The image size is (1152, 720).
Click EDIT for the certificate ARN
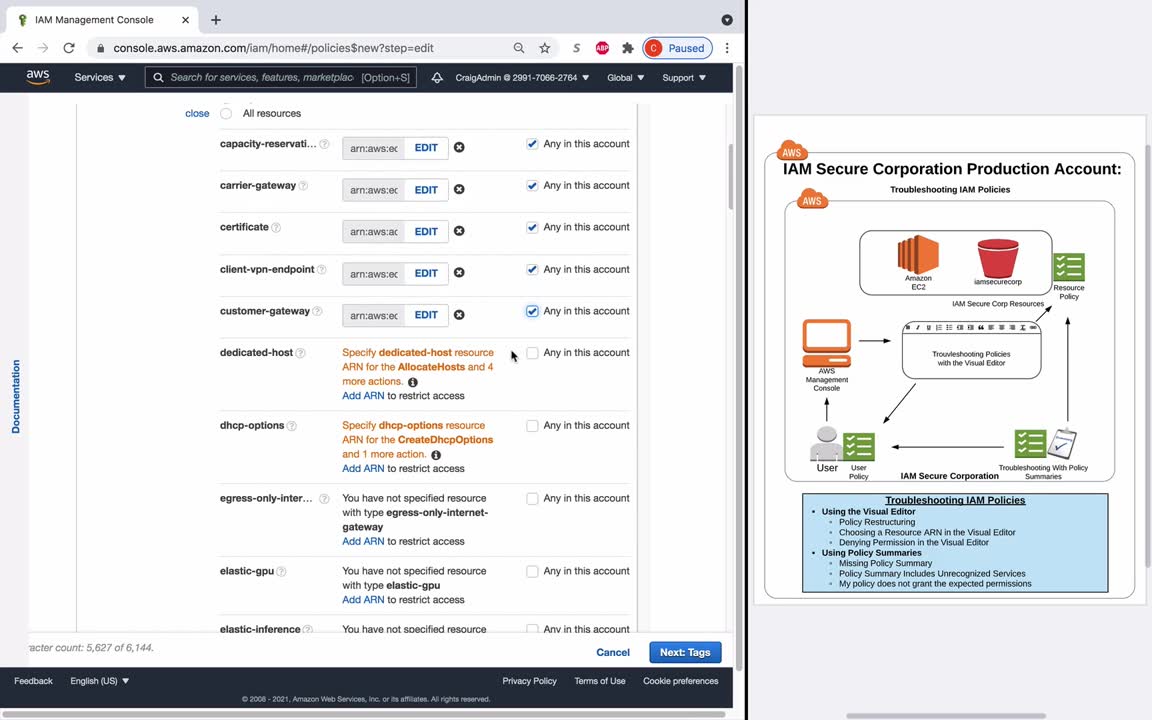pos(426,231)
